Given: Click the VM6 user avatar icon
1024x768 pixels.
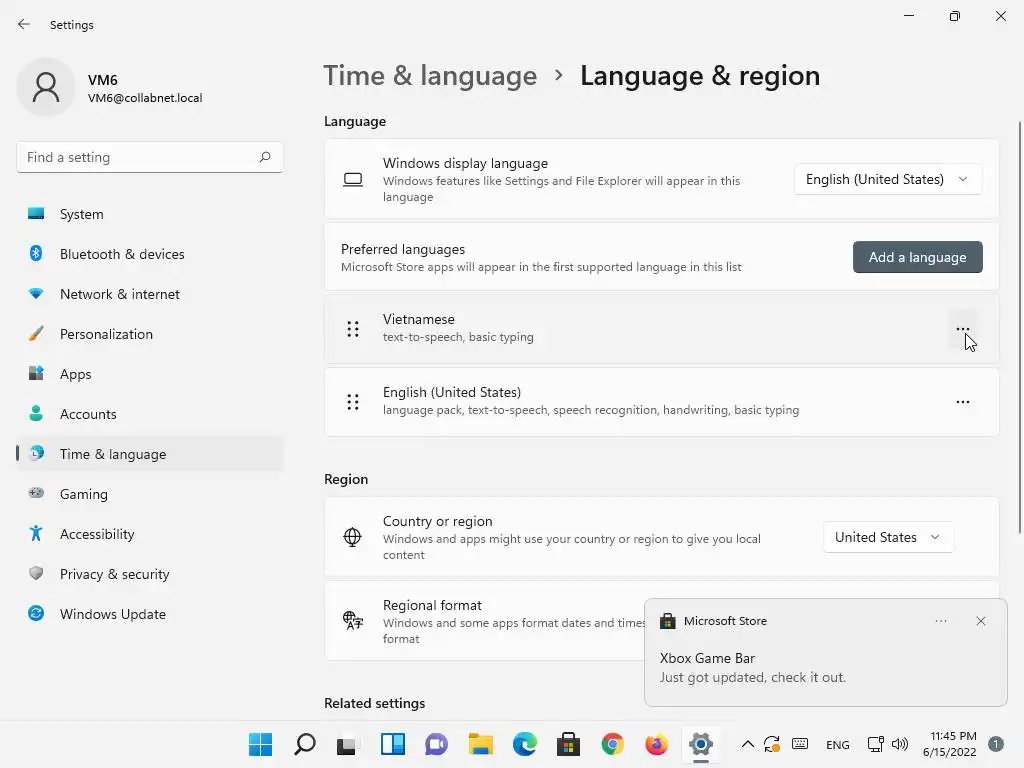Looking at the screenshot, I should pos(46,87).
